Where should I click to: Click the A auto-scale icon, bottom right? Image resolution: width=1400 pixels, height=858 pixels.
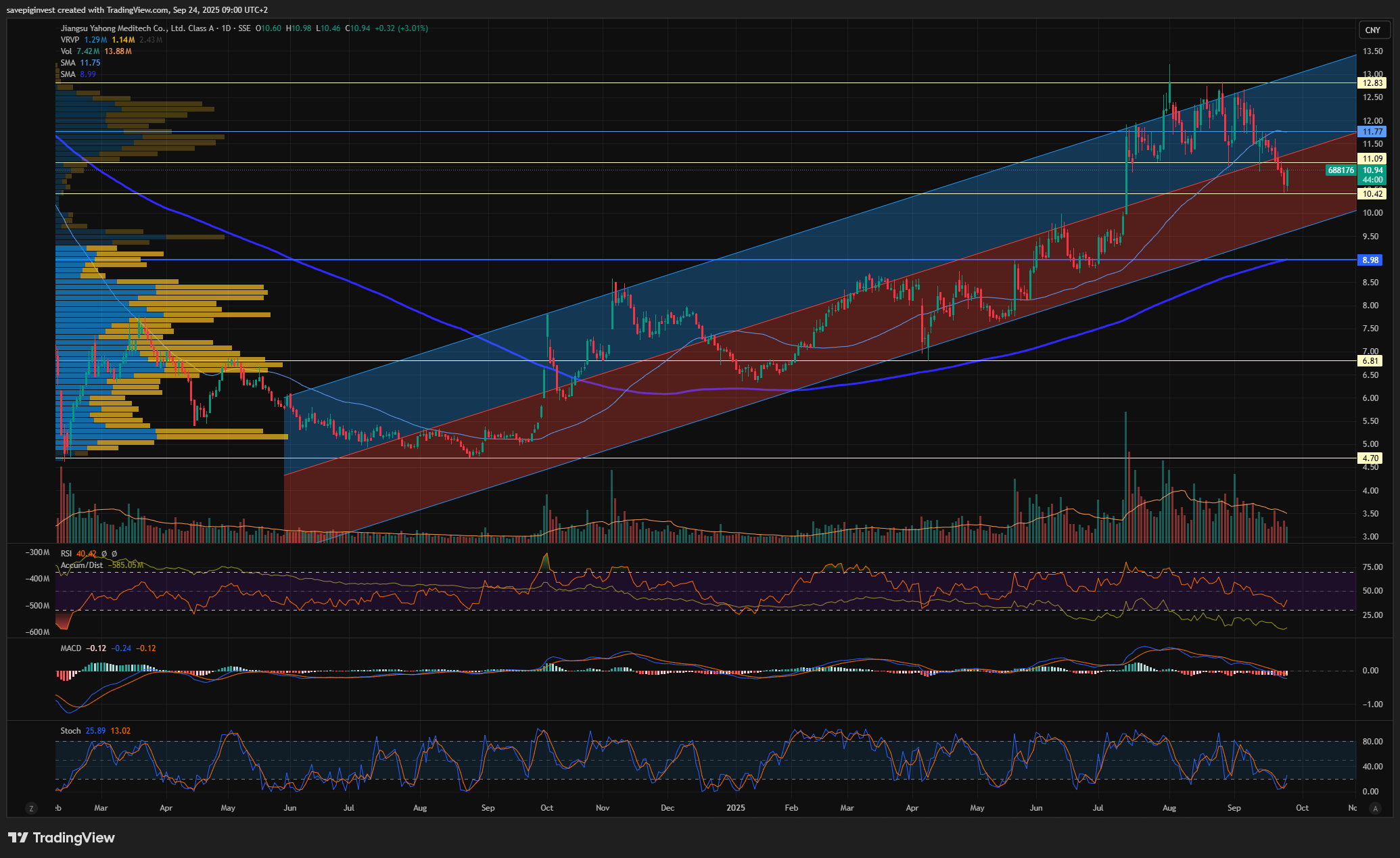coord(1374,808)
